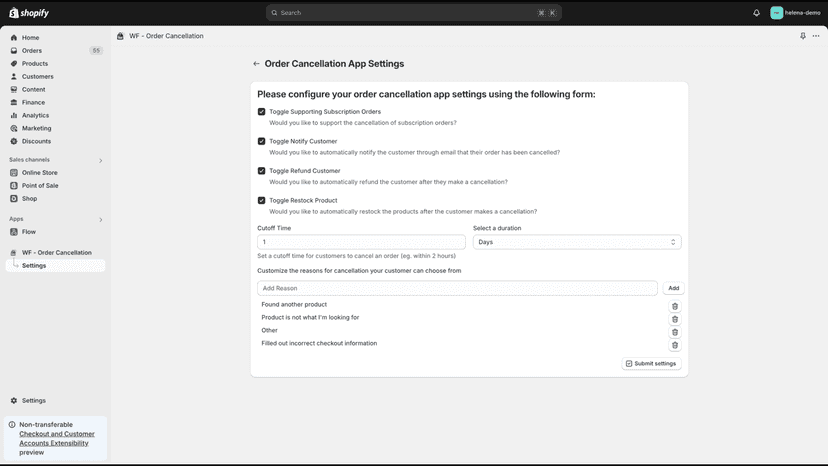Click the Orders inbox icon
The height and width of the screenshot is (466, 828).
14,51
